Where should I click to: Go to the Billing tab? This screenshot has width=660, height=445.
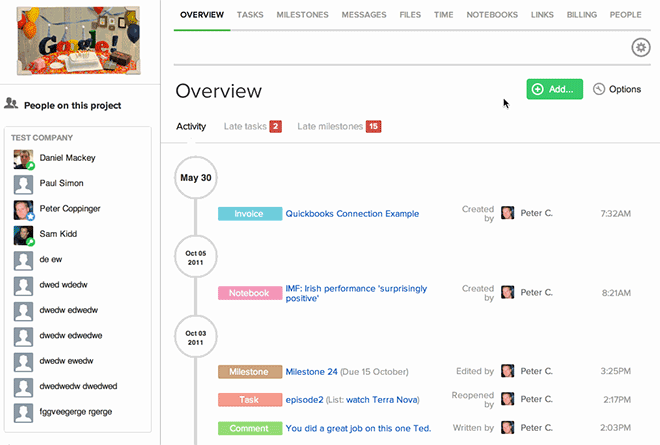pos(581,15)
